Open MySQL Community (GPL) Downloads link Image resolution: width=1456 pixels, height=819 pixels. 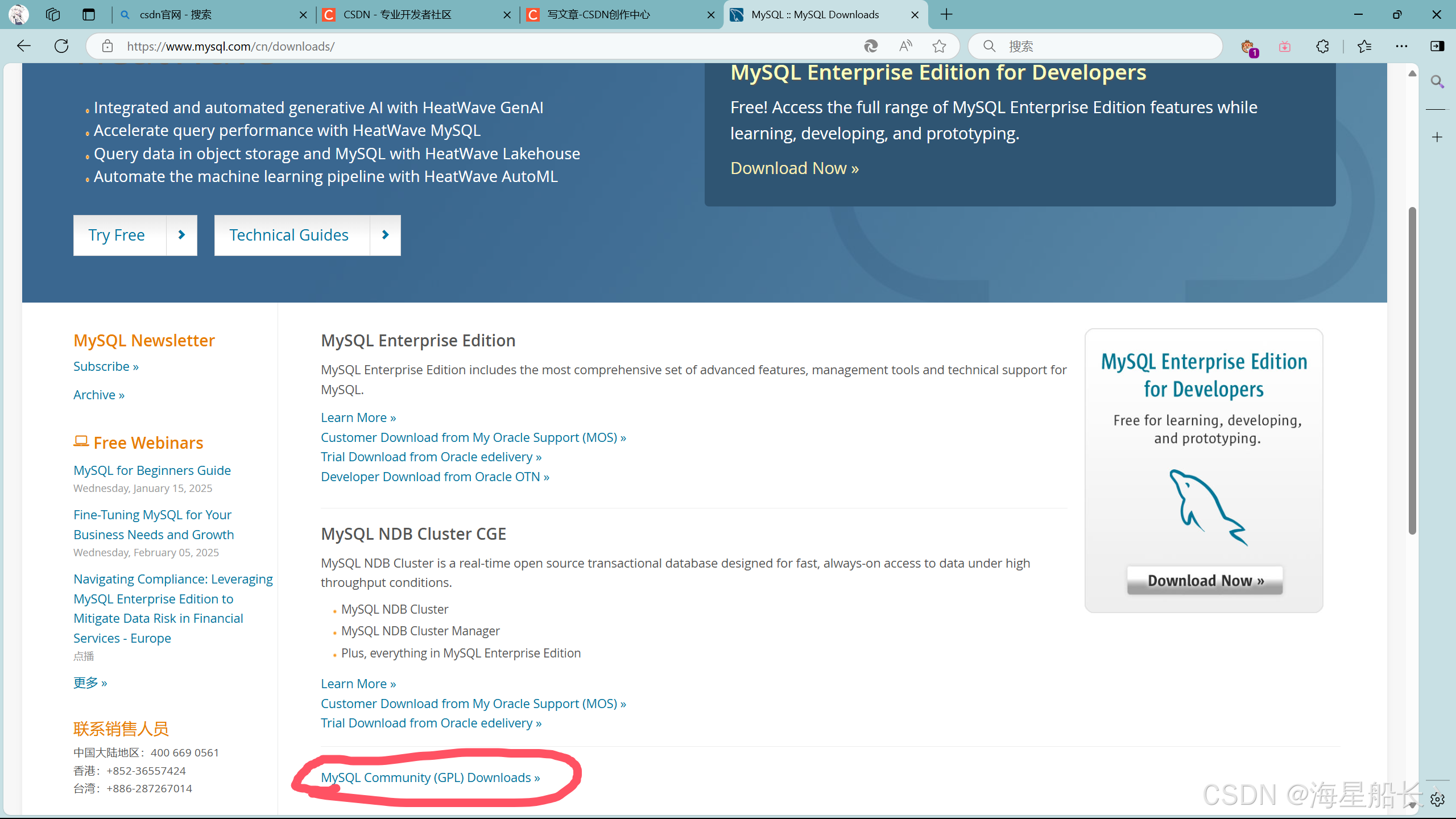pyautogui.click(x=430, y=777)
